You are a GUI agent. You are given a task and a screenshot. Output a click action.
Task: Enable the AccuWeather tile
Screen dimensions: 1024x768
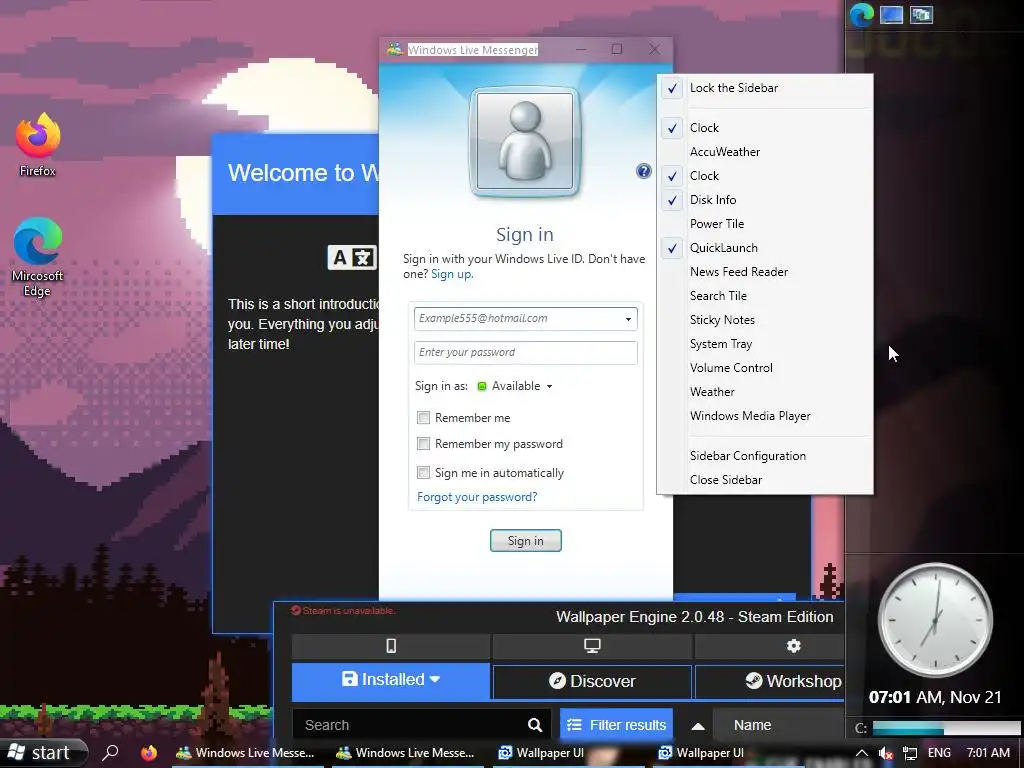point(765,152)
